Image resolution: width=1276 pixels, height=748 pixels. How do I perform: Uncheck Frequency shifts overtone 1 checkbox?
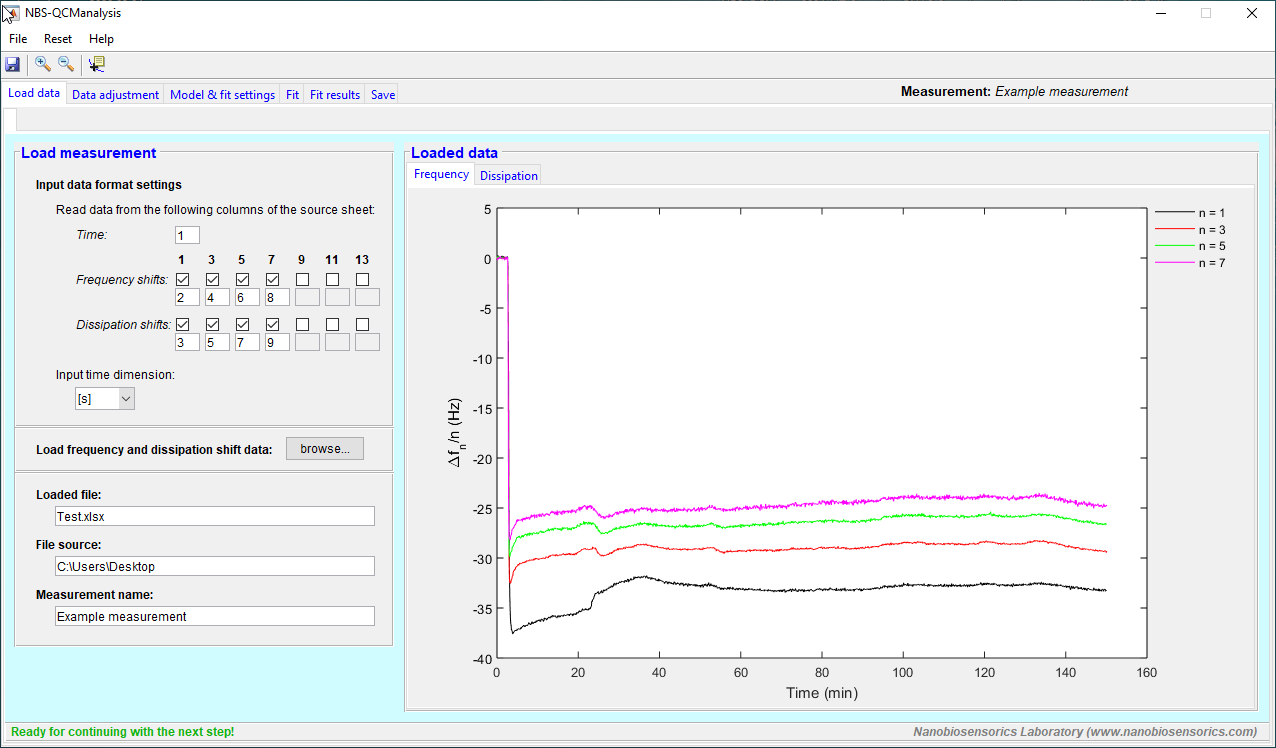(x=182, y=280)
